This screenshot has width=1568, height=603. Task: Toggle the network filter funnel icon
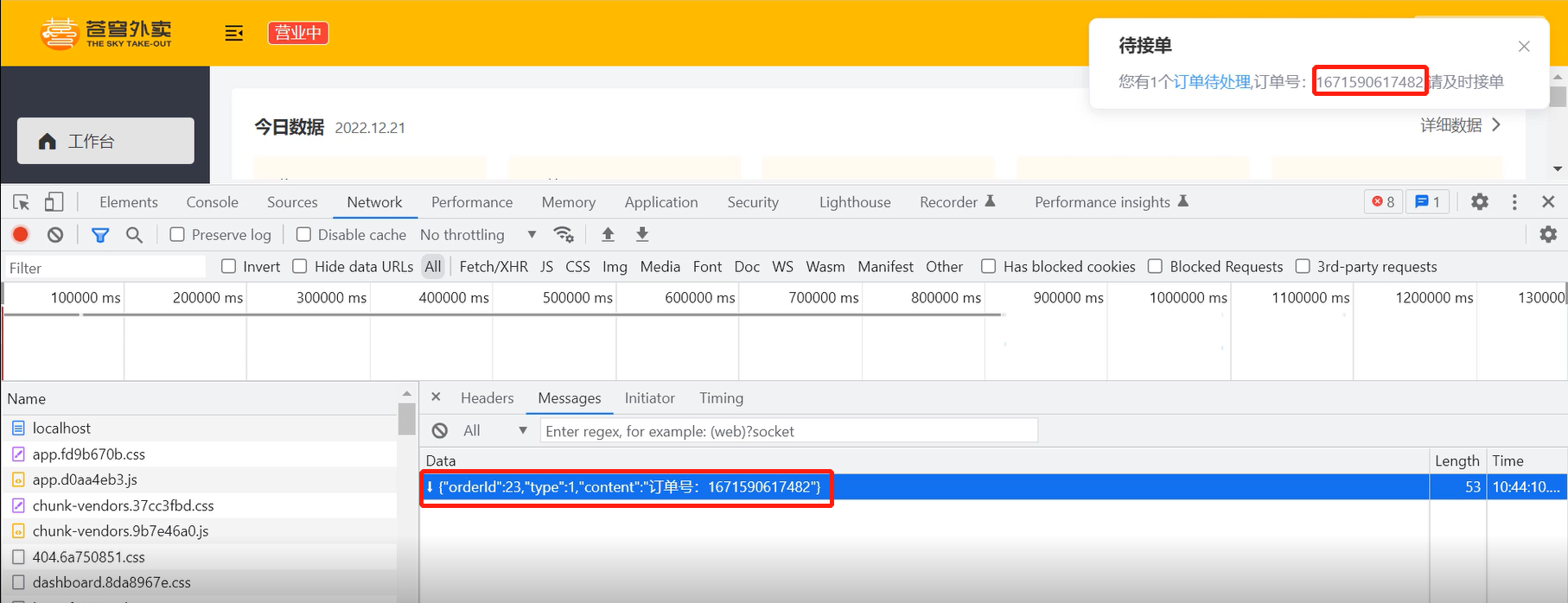pyautogui.click(x=100, y=235)
